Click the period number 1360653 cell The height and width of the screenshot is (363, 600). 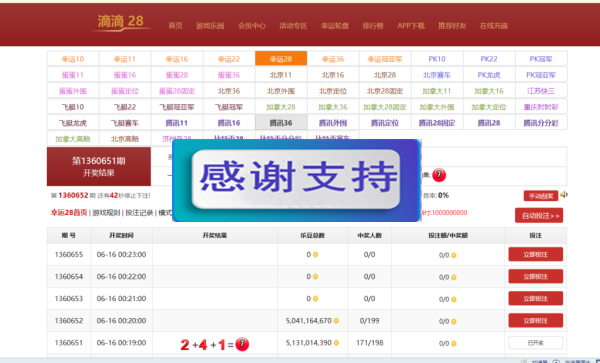[x=69, y=298]
